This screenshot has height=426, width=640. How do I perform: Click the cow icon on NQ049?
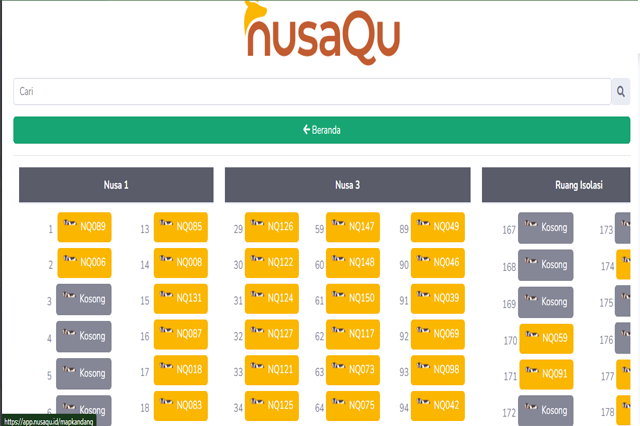coord(423,223)
